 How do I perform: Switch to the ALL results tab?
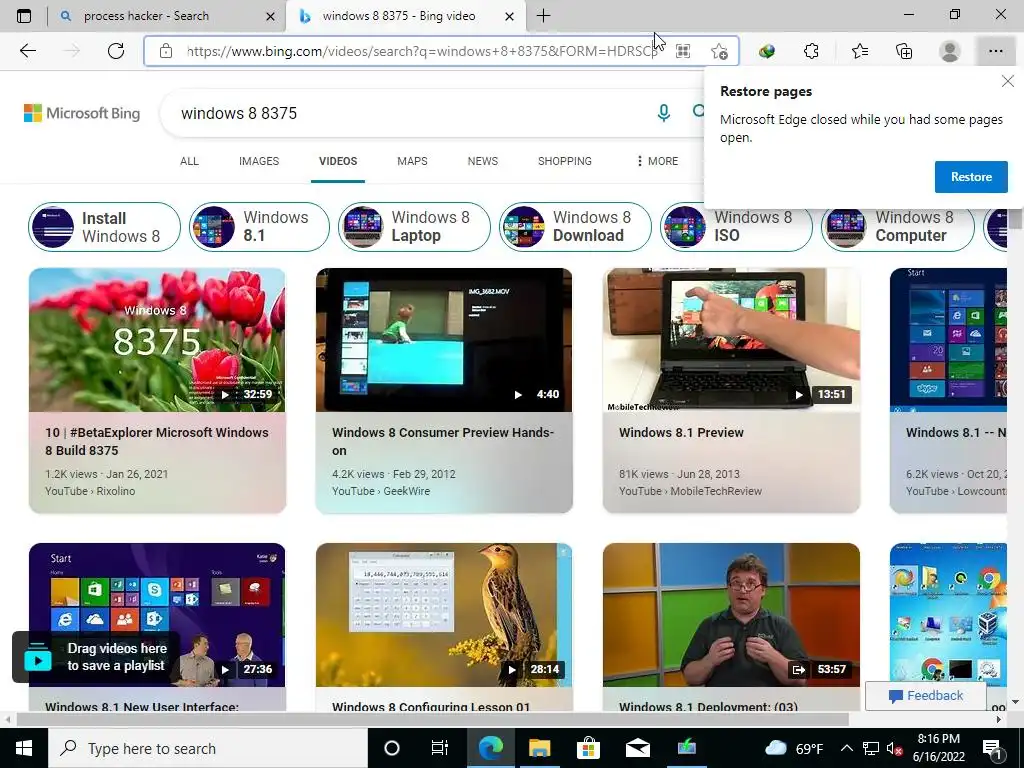tap(189, 161)
